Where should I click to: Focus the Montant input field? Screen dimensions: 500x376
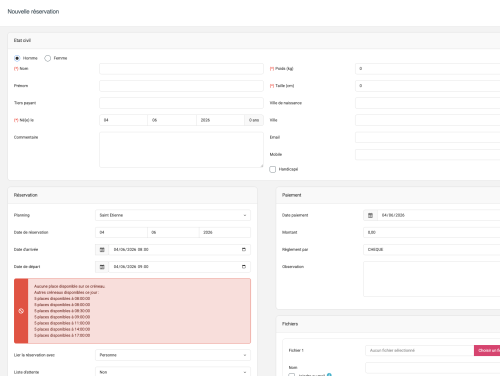pos(432,232)
